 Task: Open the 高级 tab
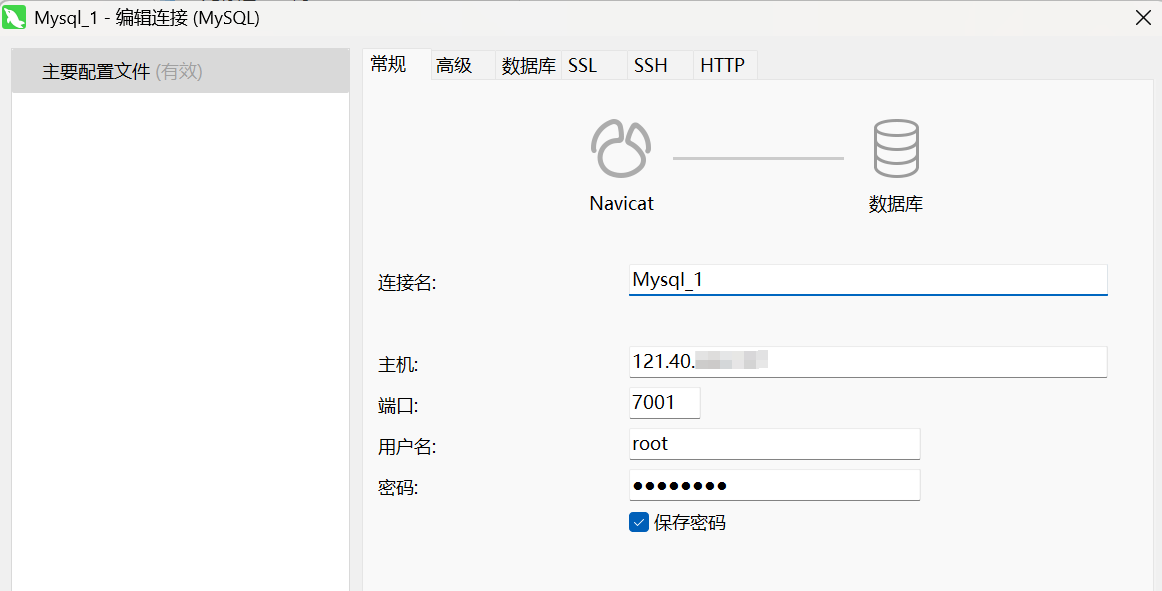(462, 65)
